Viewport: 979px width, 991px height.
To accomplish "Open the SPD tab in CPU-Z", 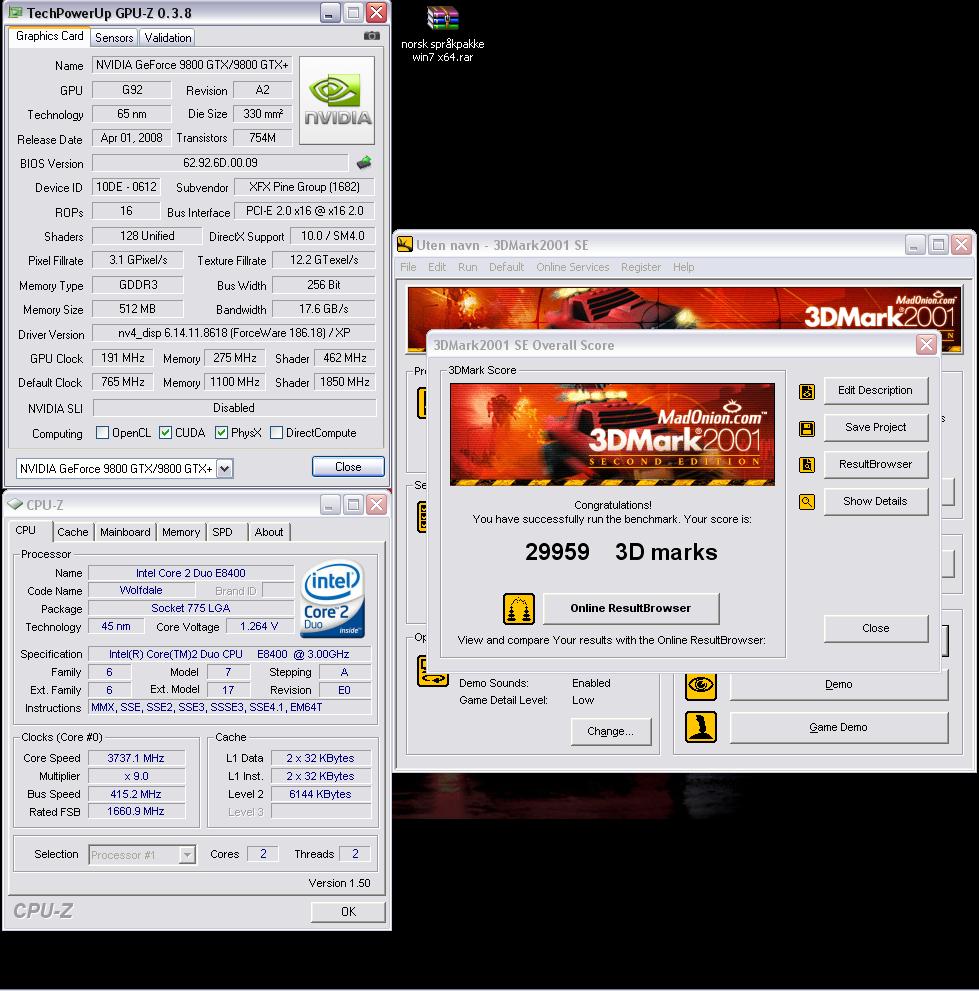I will 222,532.
